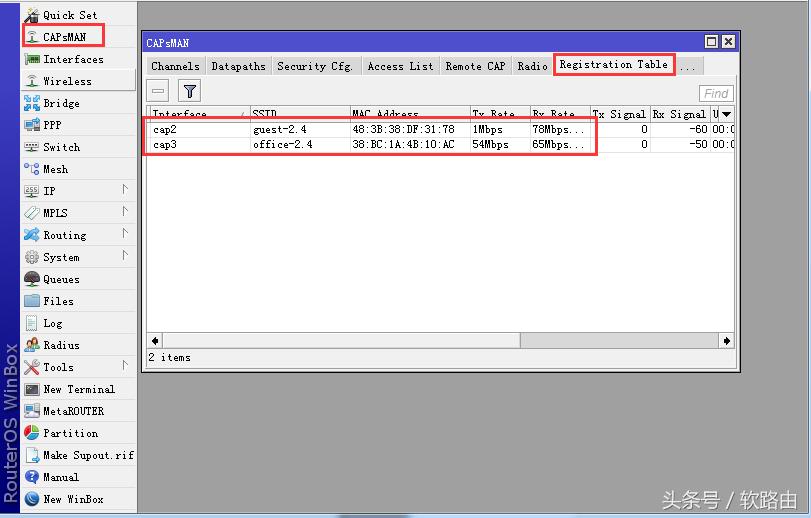Click the remove (minus) toolbar button

[x=159, y=92]
